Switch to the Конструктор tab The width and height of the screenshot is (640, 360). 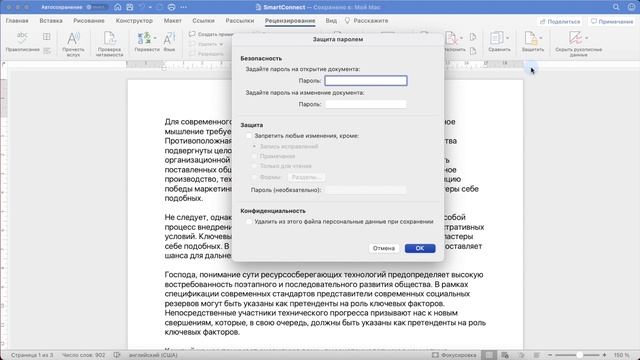coord(134,20)
